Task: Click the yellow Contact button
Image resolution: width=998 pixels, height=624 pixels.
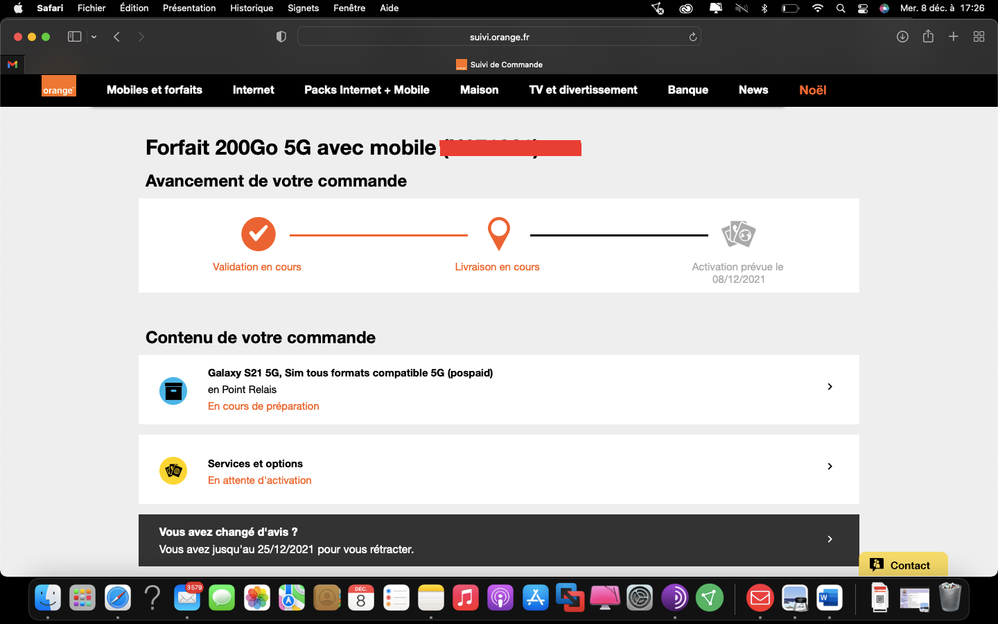Action: pyautogui.click(x=902, y=565)
